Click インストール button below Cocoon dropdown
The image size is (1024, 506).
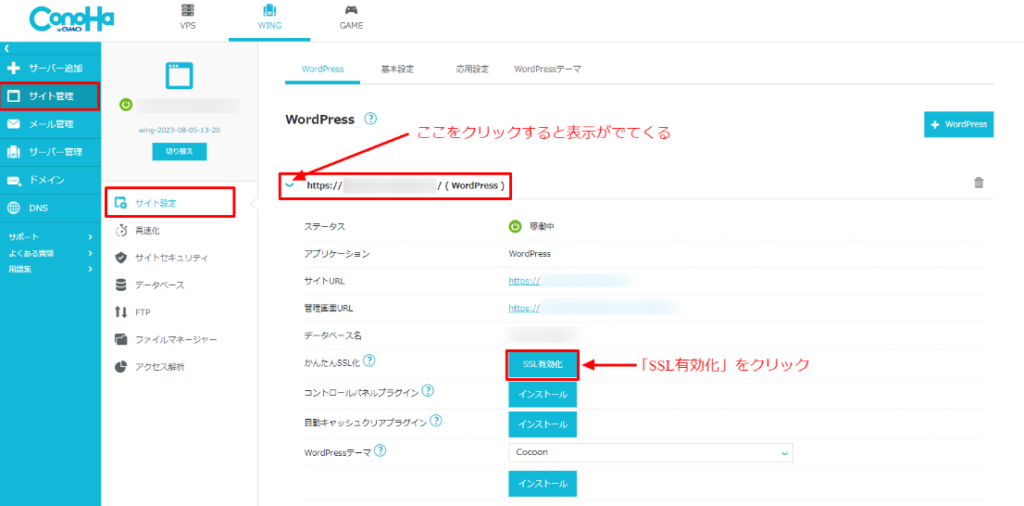[x=543, y=484]
